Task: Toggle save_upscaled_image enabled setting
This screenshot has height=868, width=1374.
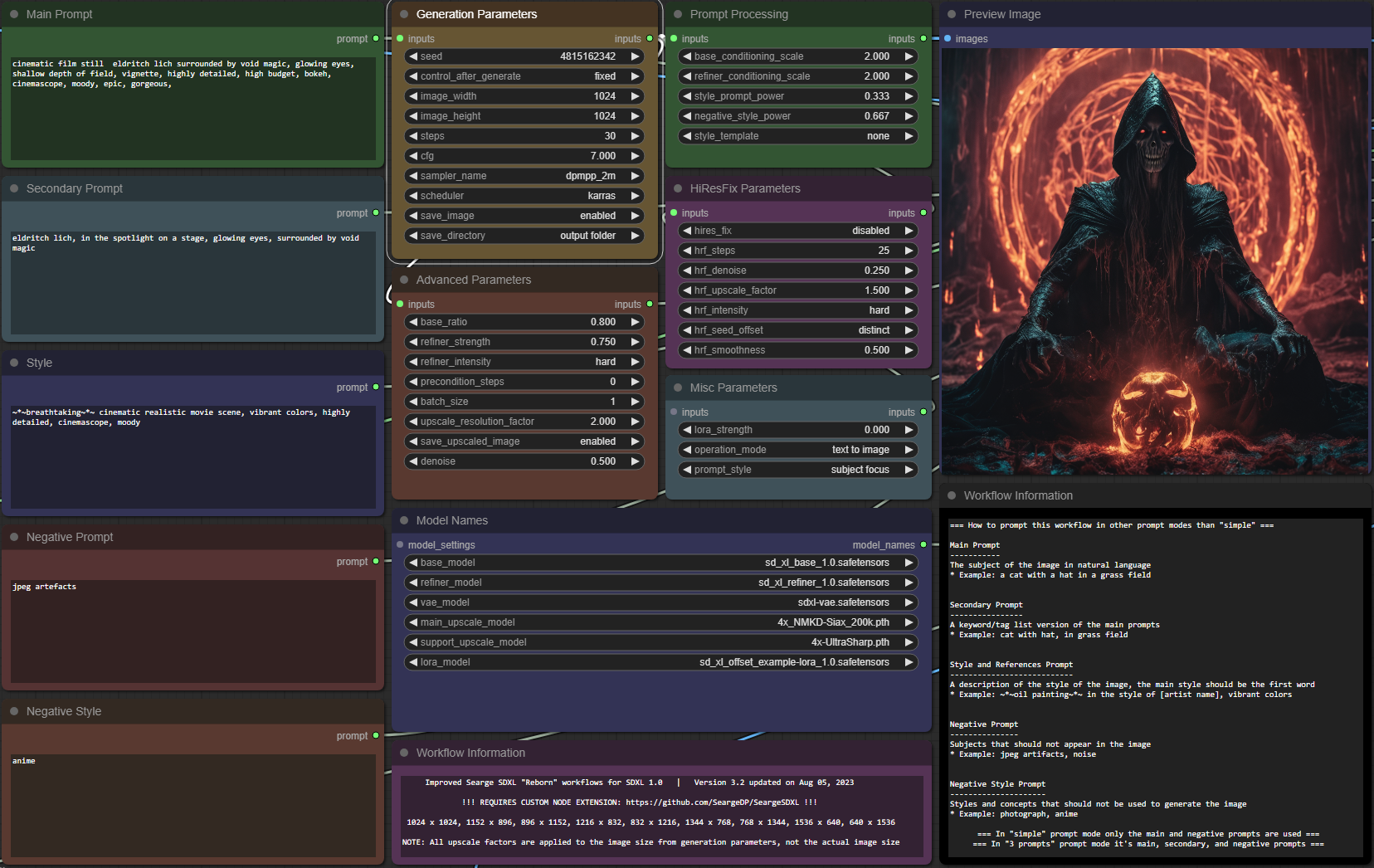Action: click(524, 441)
